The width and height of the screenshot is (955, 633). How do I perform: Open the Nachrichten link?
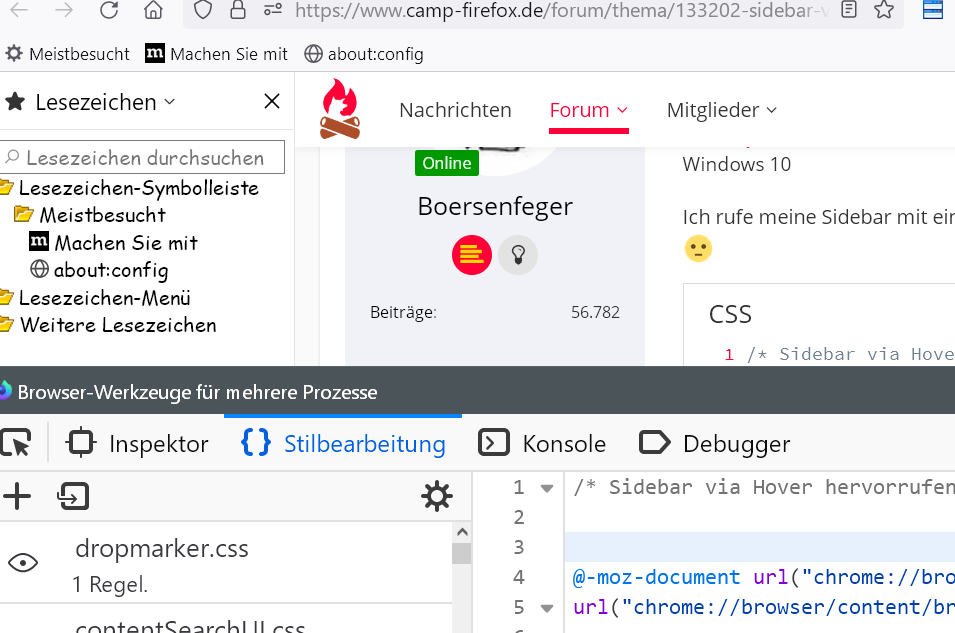(455, 110)
